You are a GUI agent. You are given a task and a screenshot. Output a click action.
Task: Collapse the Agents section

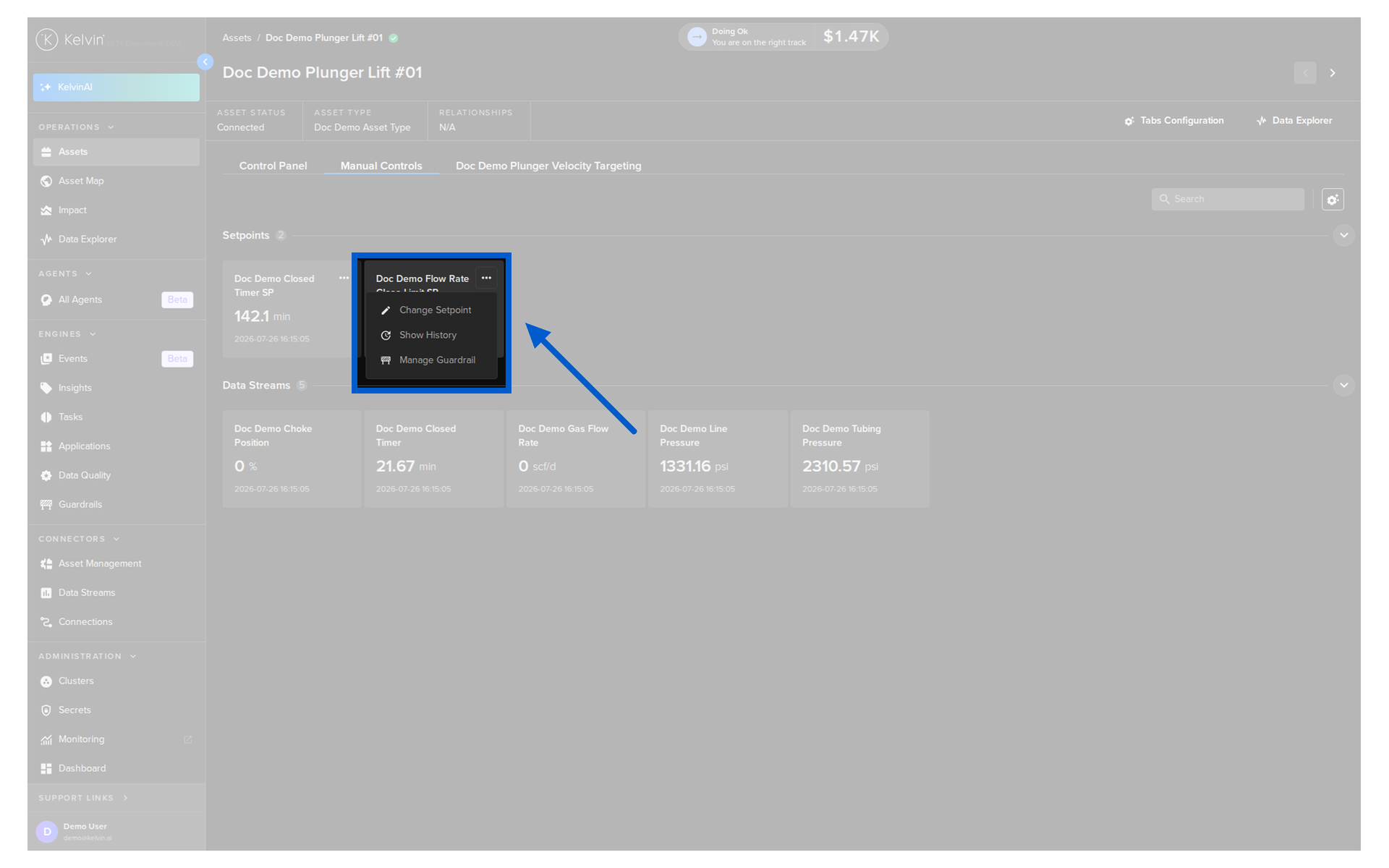point(88,274)
